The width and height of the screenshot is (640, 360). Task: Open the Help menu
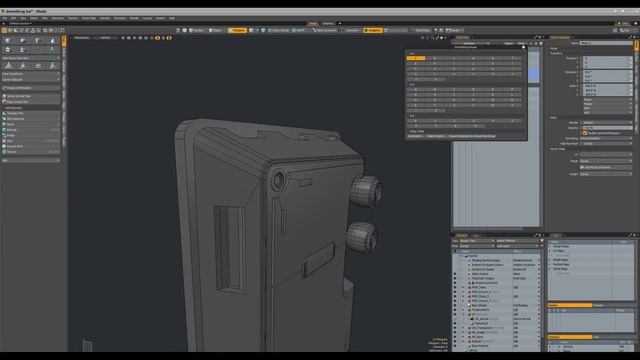click(x=172, y=18)
